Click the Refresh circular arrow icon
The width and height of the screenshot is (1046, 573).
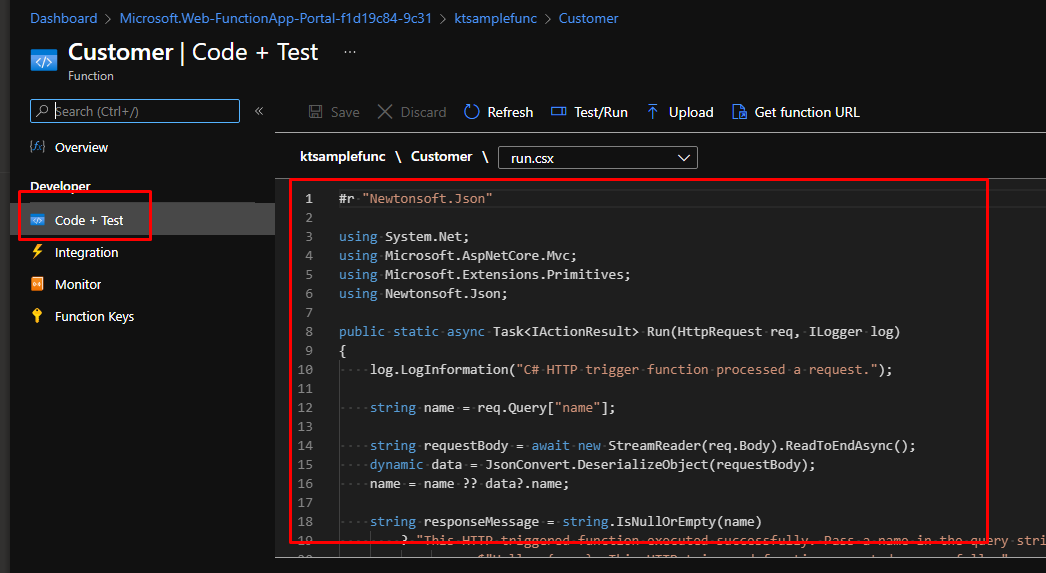472,112
